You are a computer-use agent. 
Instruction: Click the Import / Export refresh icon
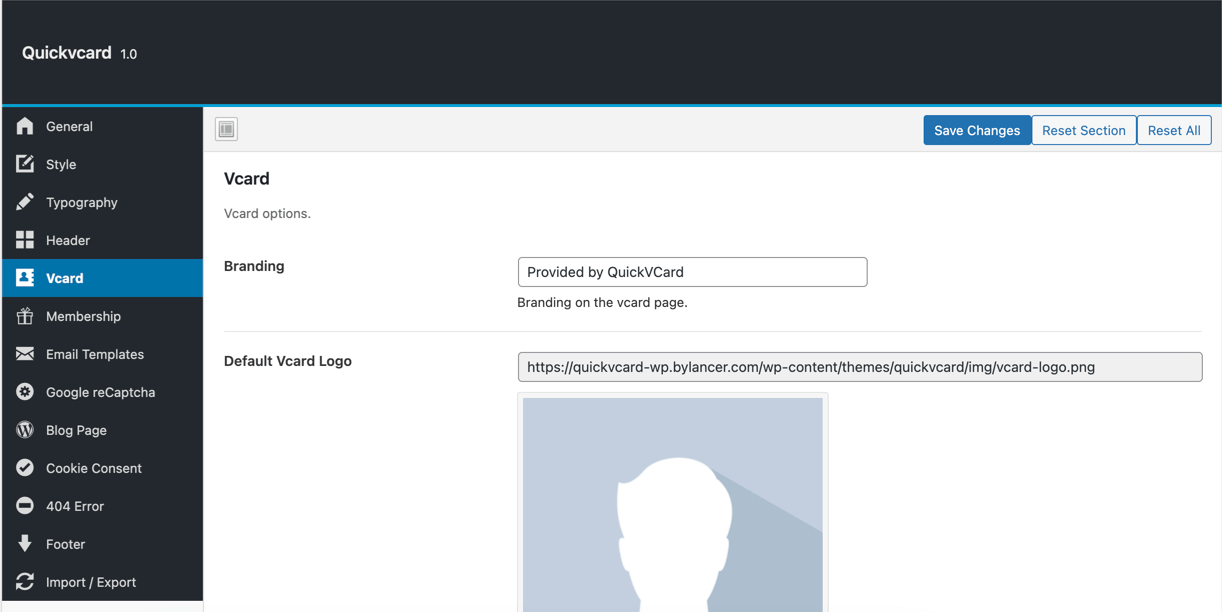tap(25, 582)
